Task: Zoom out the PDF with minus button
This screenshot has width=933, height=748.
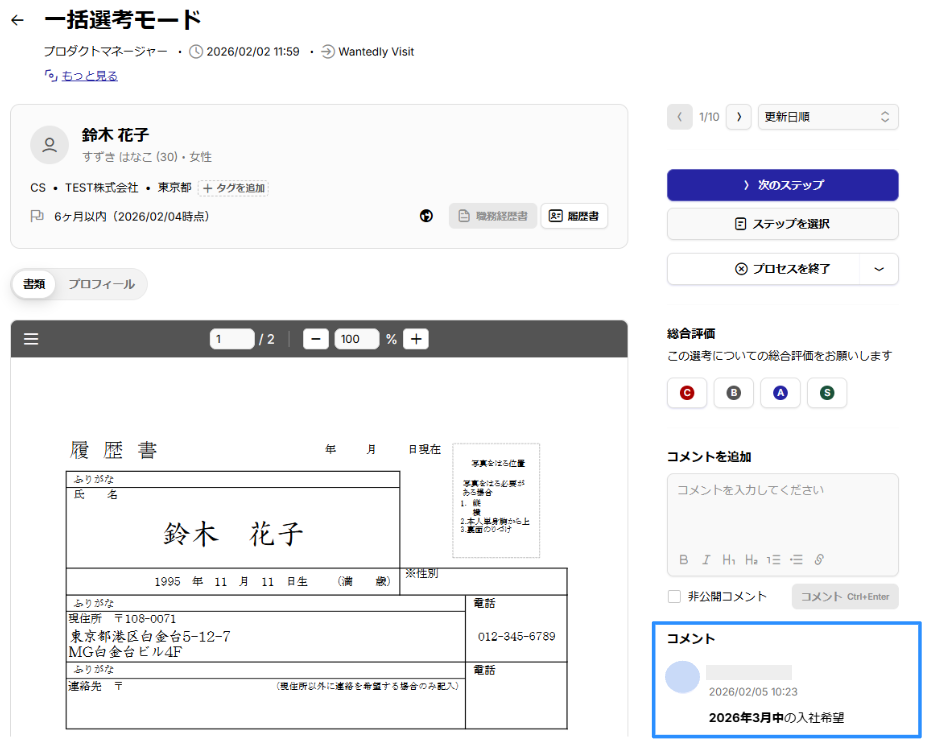Action: coord(316,339)
